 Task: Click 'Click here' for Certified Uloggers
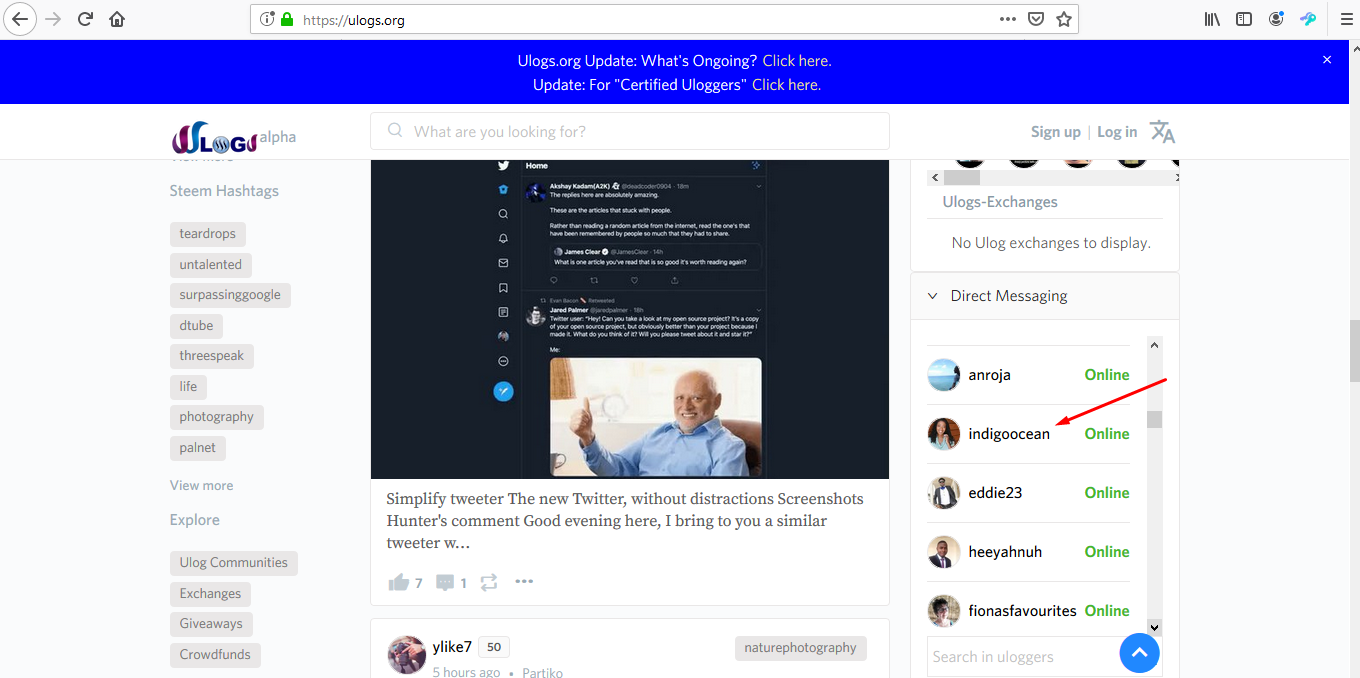(786, 85)
